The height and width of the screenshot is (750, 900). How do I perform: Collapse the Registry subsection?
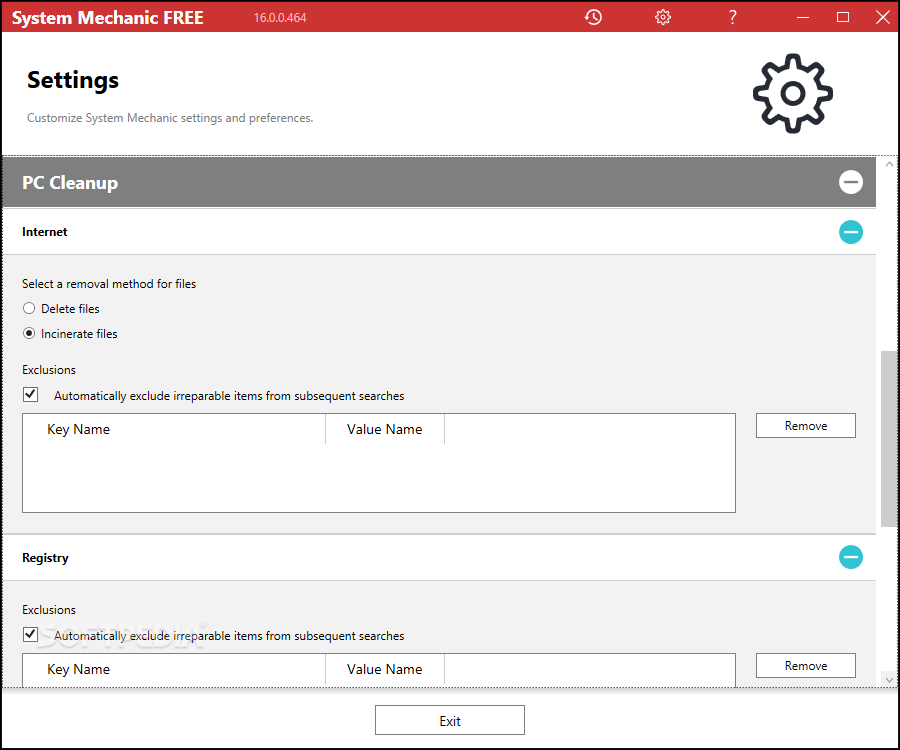(851, 557)
